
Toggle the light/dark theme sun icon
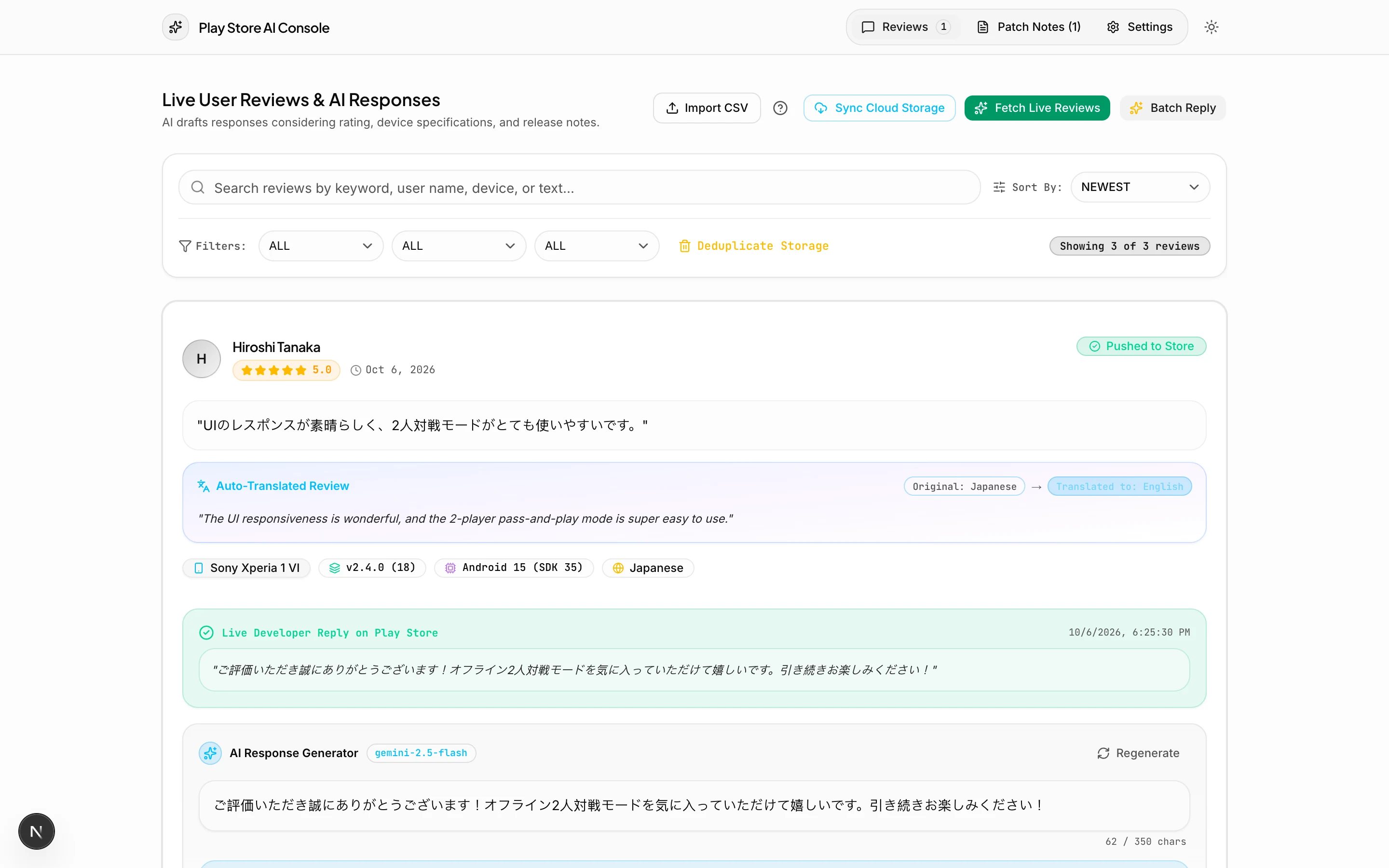(1211, 27)
